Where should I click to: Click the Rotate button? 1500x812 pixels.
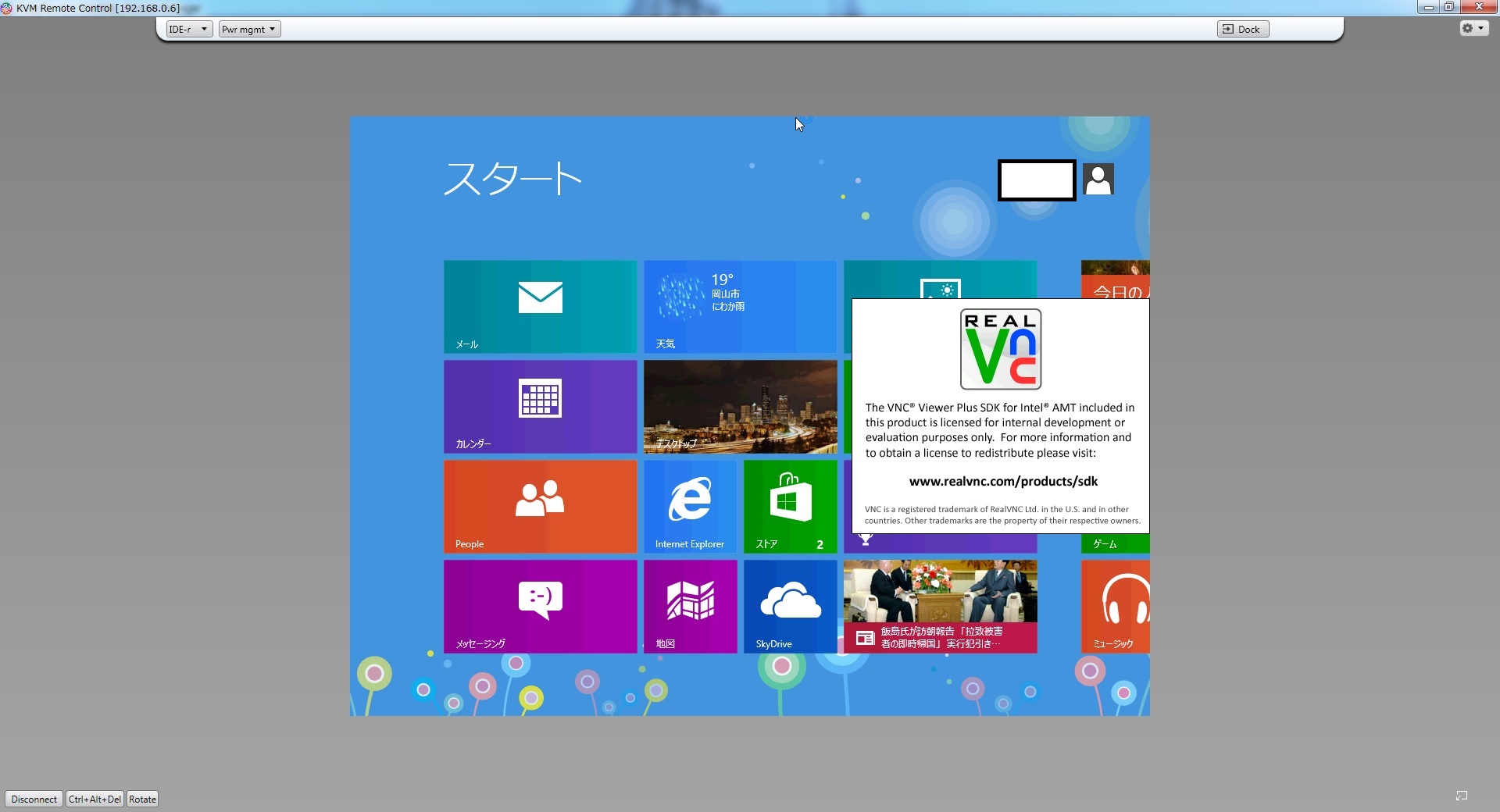142,799
